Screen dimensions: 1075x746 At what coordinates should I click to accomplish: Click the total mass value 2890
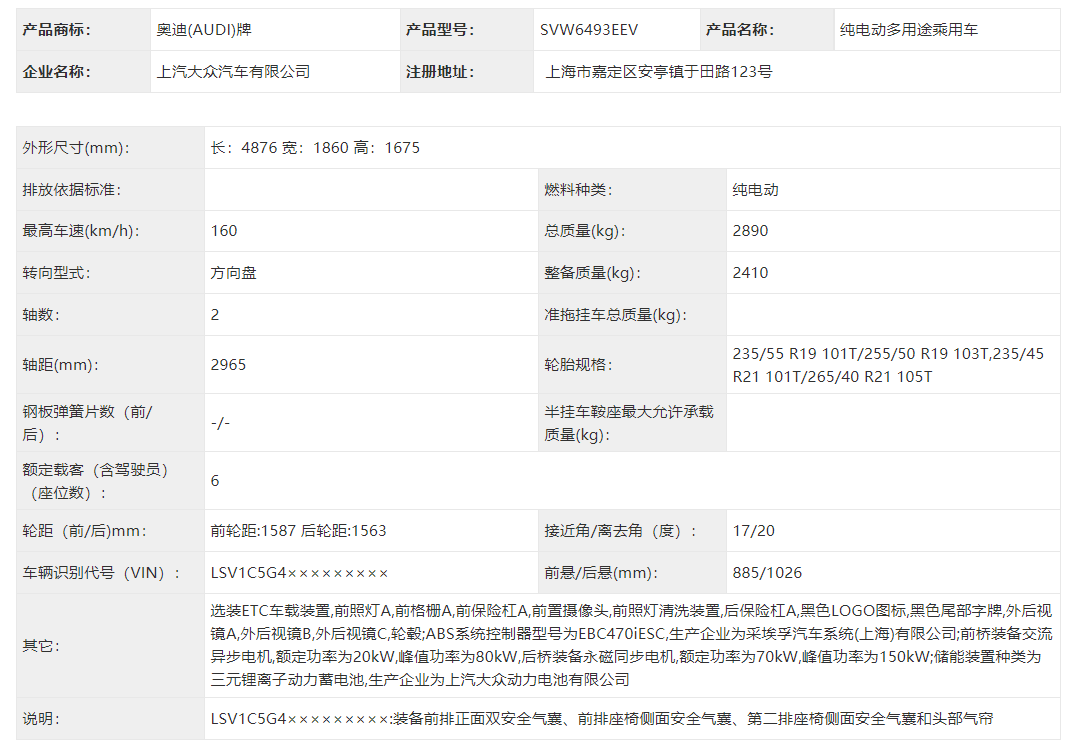click(750, 231)
